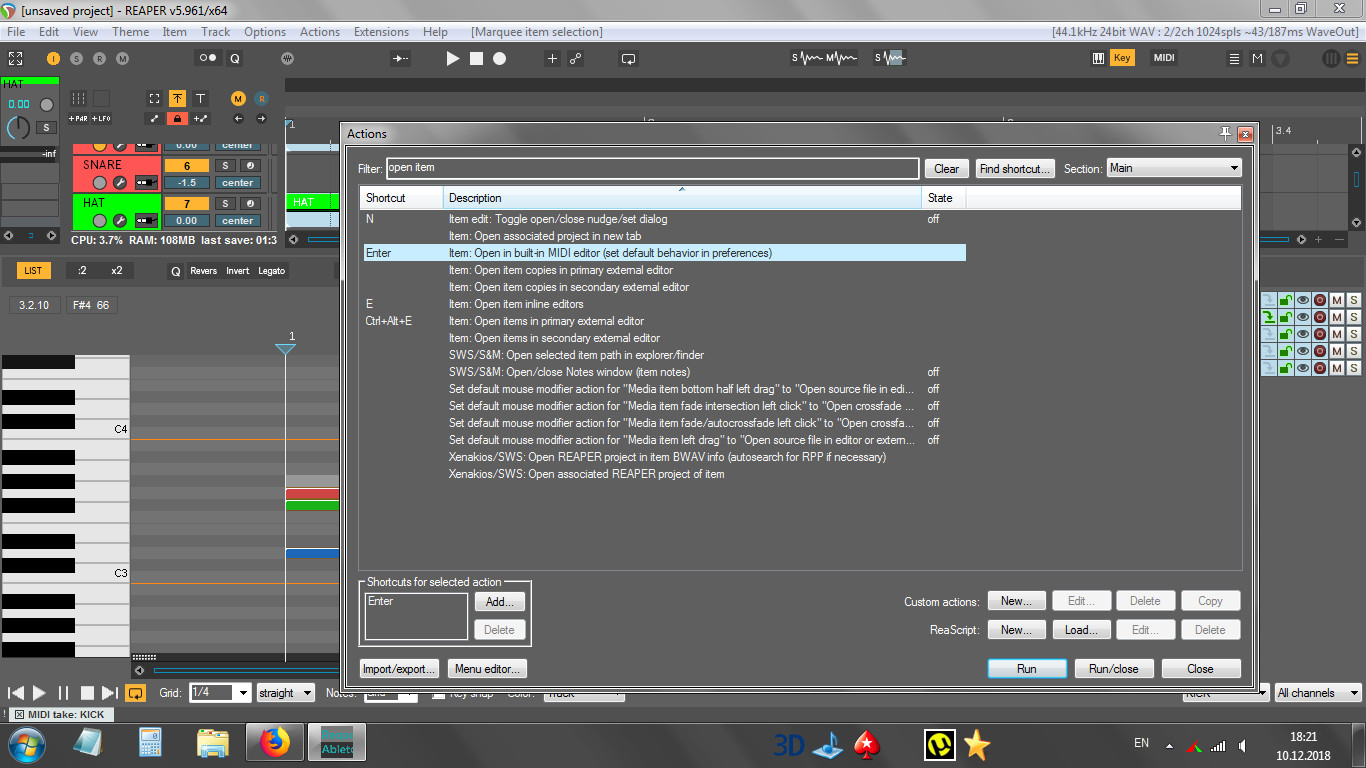Viewport: 1366px width, 768px height.
Task: Open the straight grid type dropdown
Action: tap(285, 693)
